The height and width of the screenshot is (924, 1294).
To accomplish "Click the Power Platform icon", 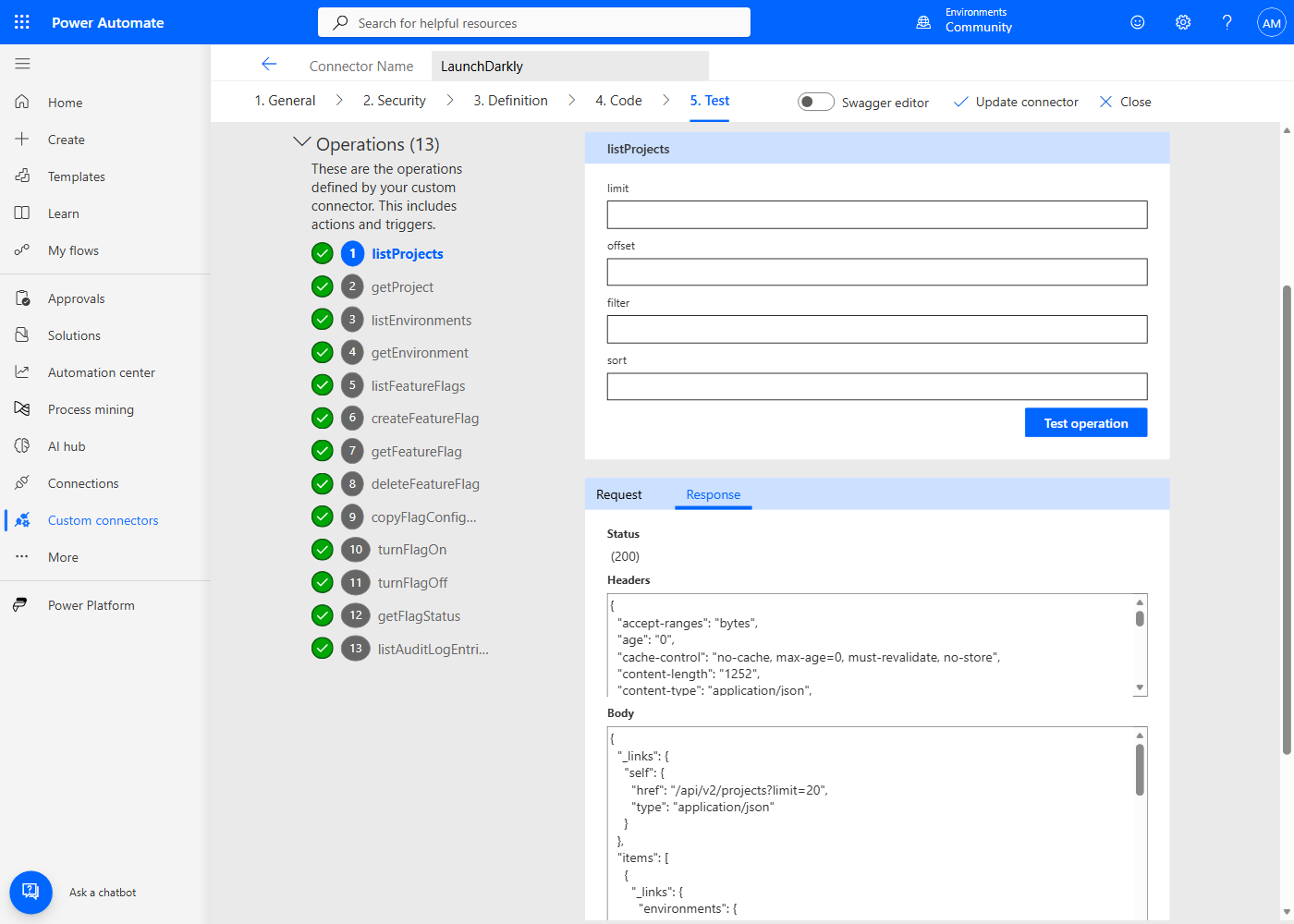I will [20, 604].
